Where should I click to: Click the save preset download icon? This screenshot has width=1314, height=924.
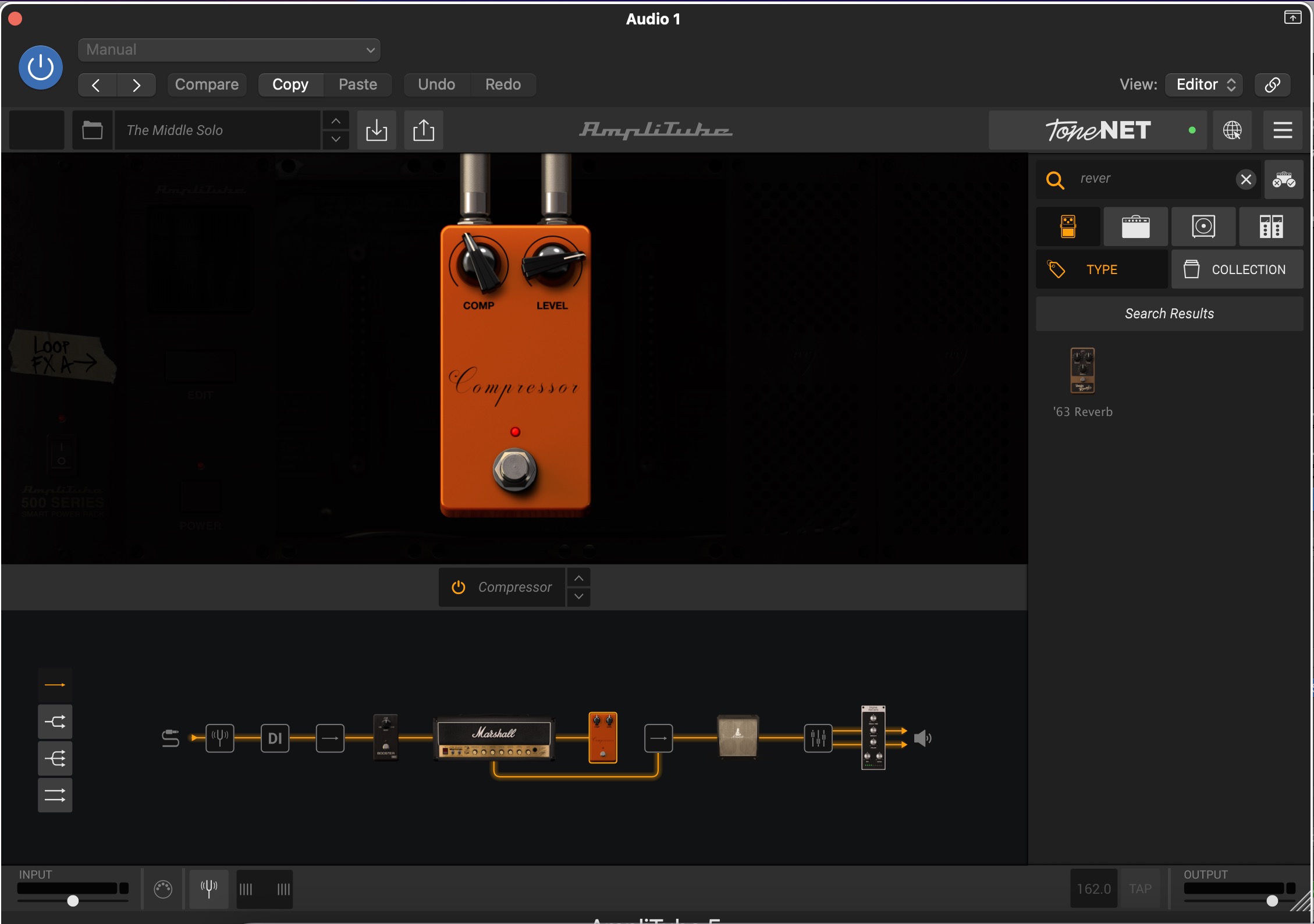coord(377,130)
